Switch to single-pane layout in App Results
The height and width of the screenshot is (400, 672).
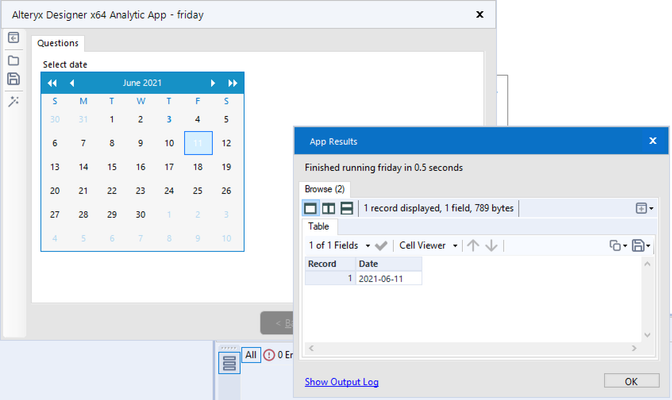coord(310,208)
